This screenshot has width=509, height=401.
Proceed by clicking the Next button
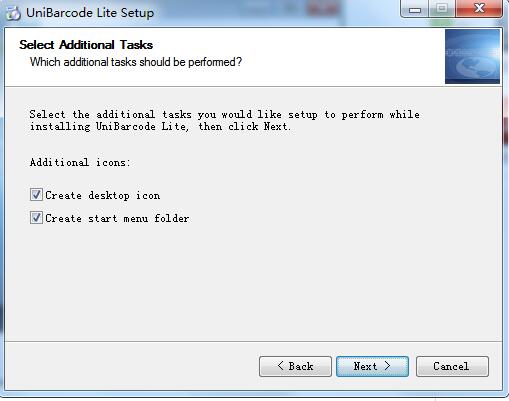coord(372,366)
